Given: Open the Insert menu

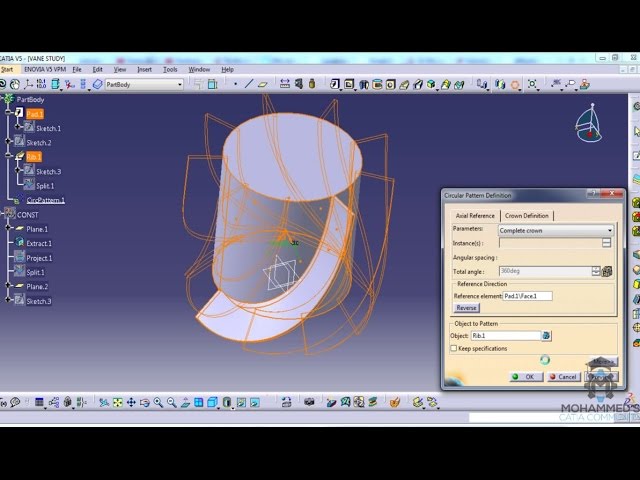Looking at the screenshot, I should point(144,70).
